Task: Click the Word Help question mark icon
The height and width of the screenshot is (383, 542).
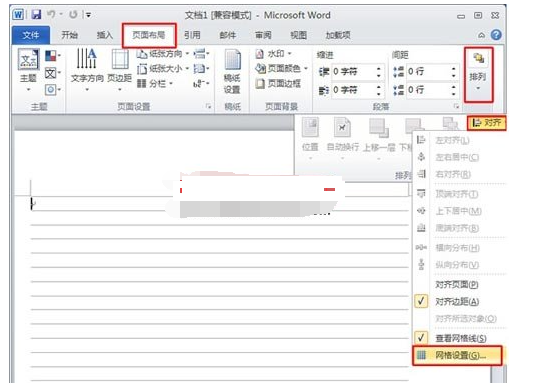Action: (x=496, y=35)
